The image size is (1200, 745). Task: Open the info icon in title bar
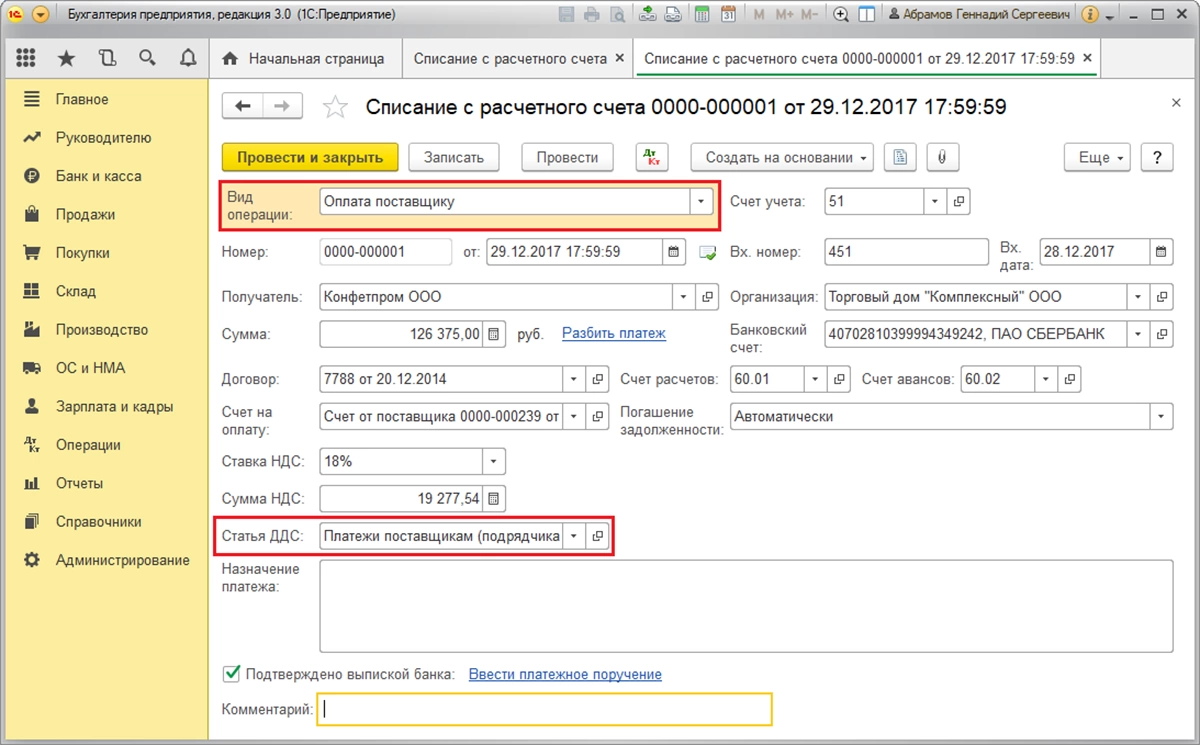(x=1090, y=15)
